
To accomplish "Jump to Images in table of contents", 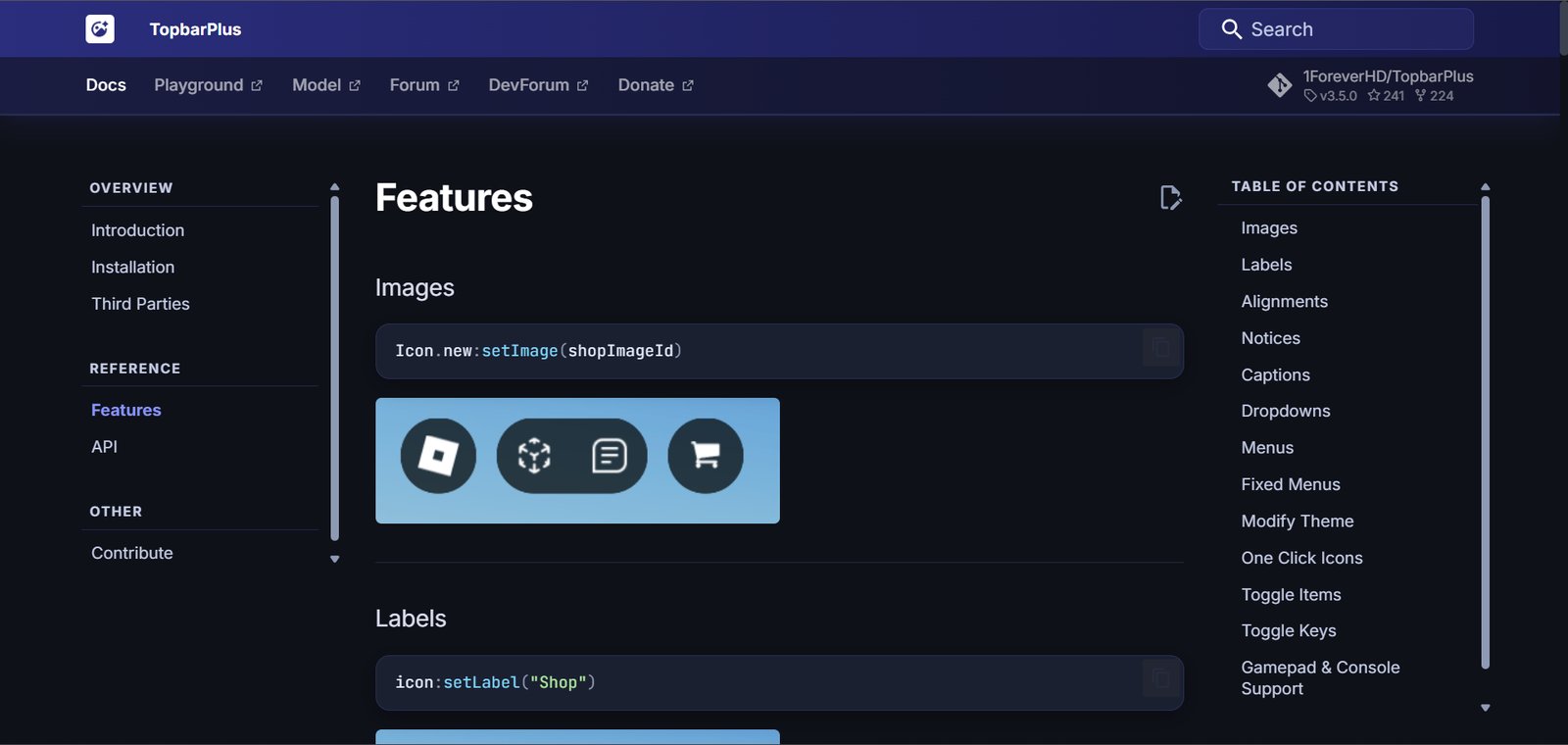I will click(x=1269, y=227).
